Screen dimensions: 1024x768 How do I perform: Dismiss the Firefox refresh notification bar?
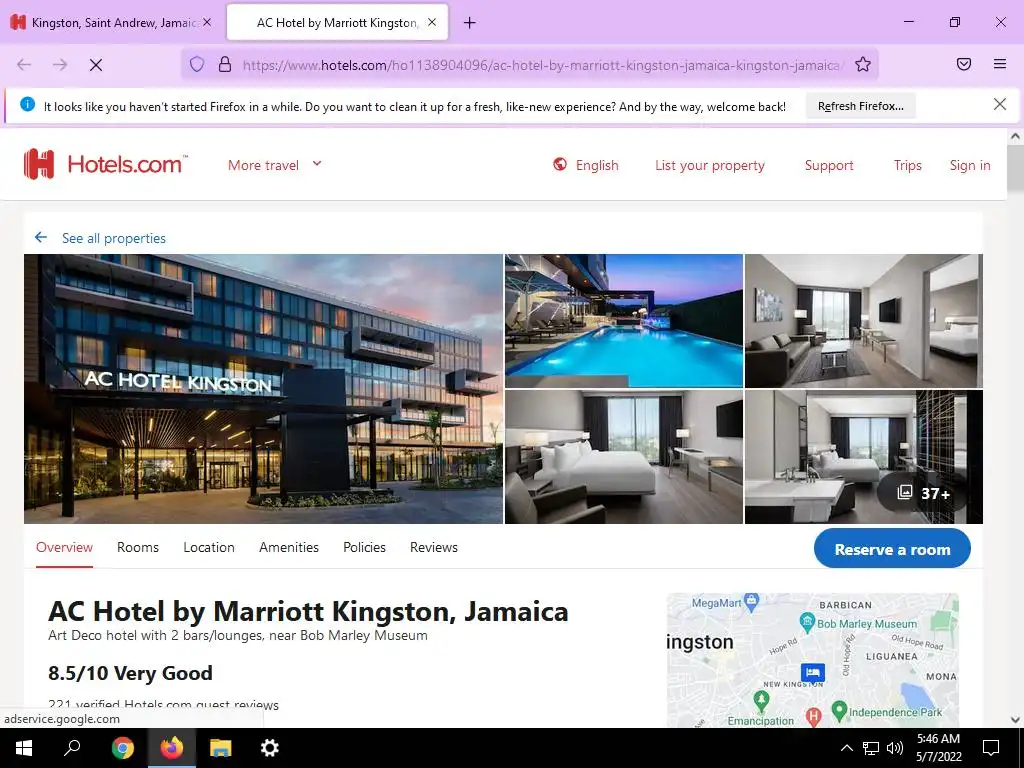(x=1000, y=104)
